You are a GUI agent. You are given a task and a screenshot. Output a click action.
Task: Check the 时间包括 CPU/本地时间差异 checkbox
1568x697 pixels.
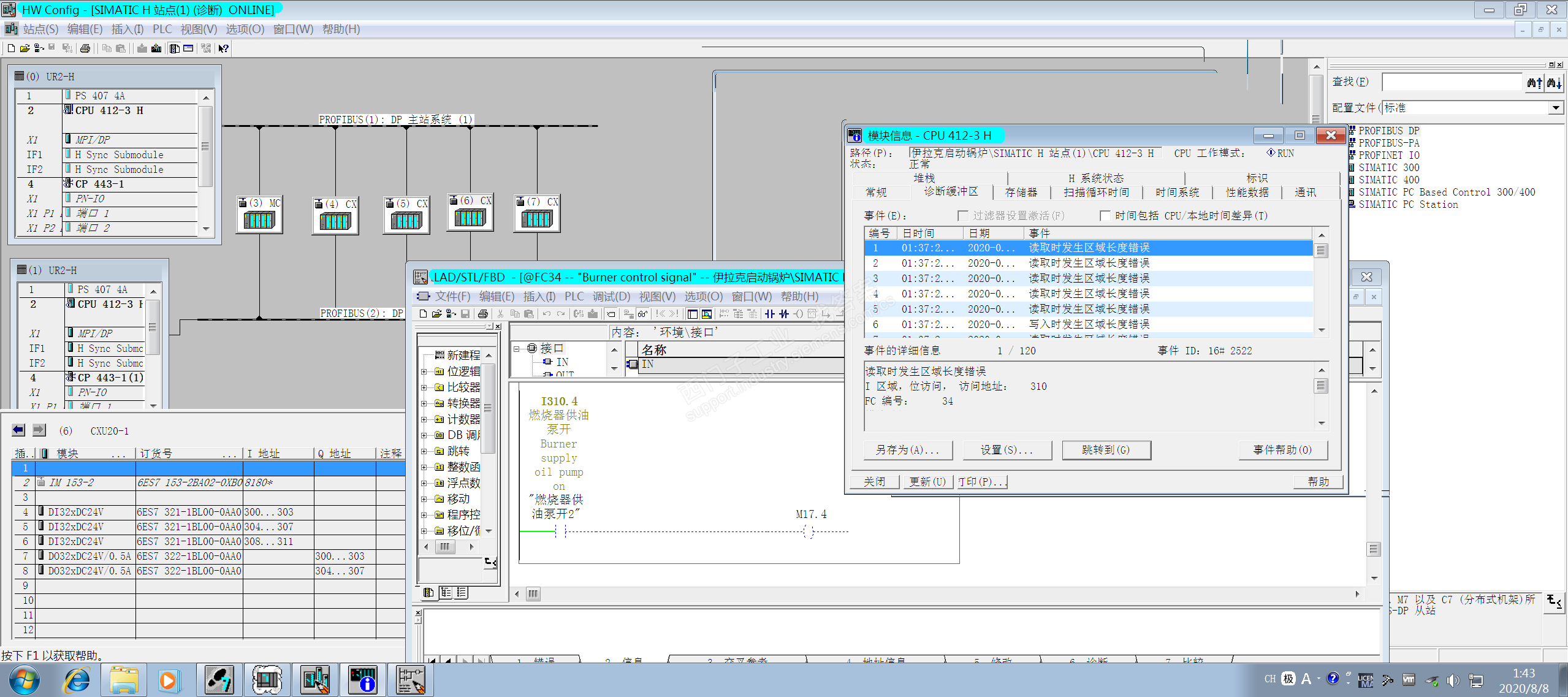pos(1105,216)
